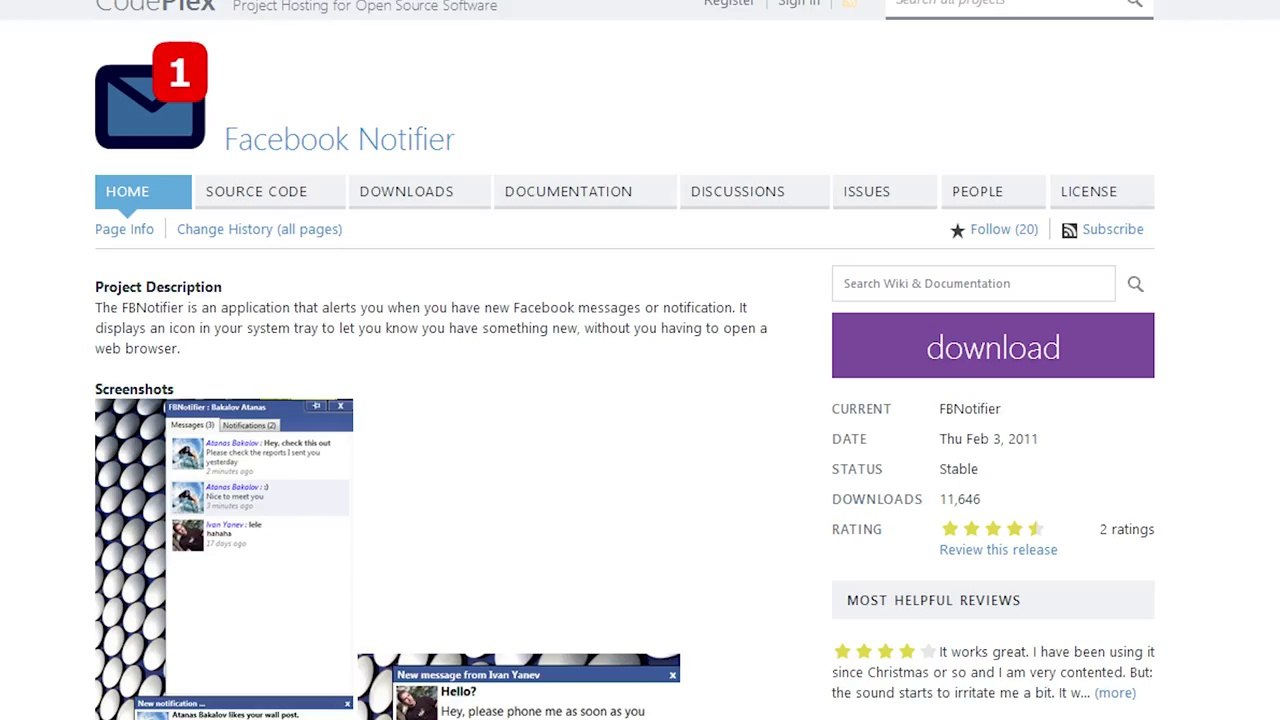Image resolution: width=1280 pixels, height=720 pixels.
Task: Click the Screenshots heading
Action: [134, 389]
